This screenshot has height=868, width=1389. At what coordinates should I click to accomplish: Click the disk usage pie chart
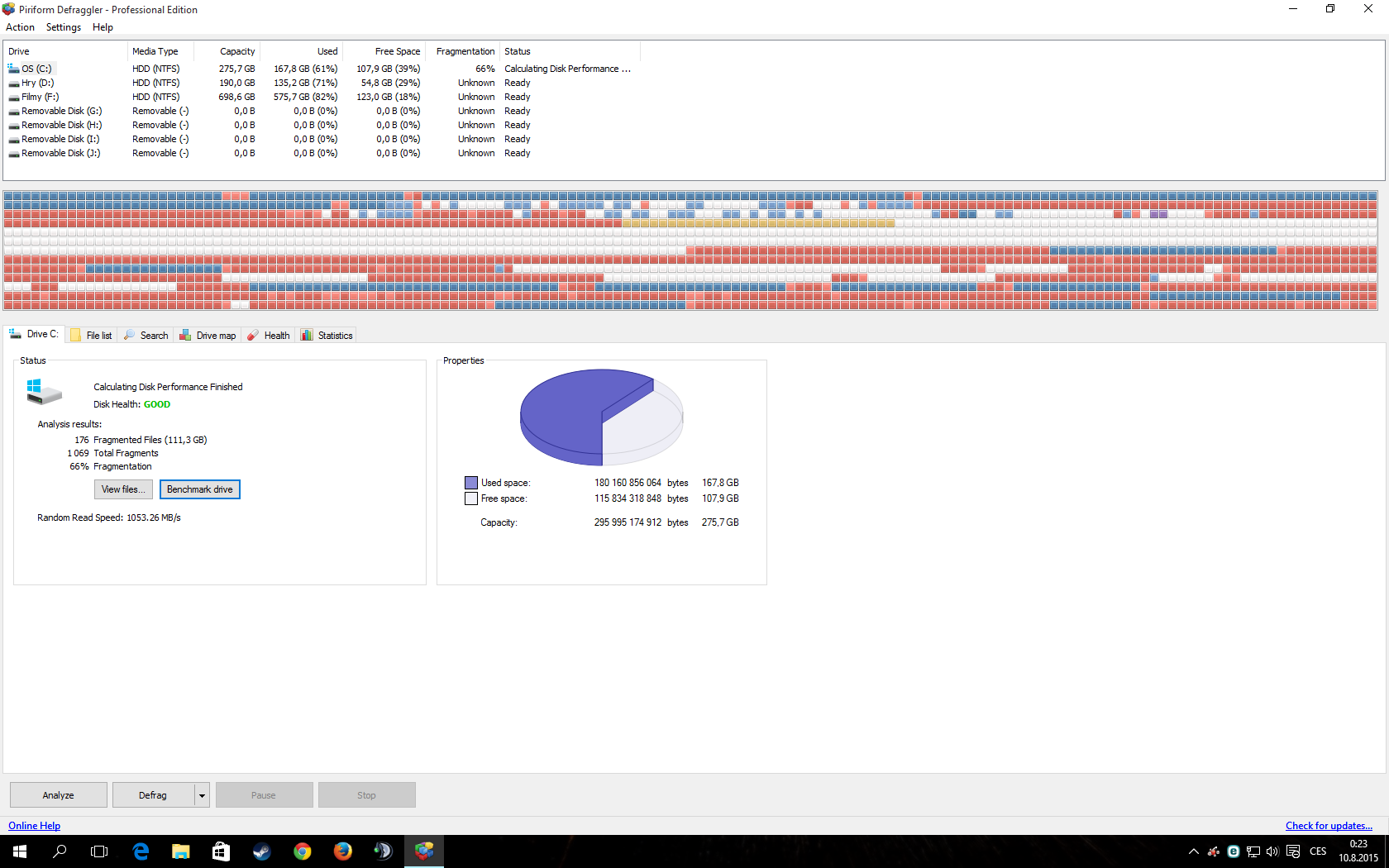pos(601,417)
